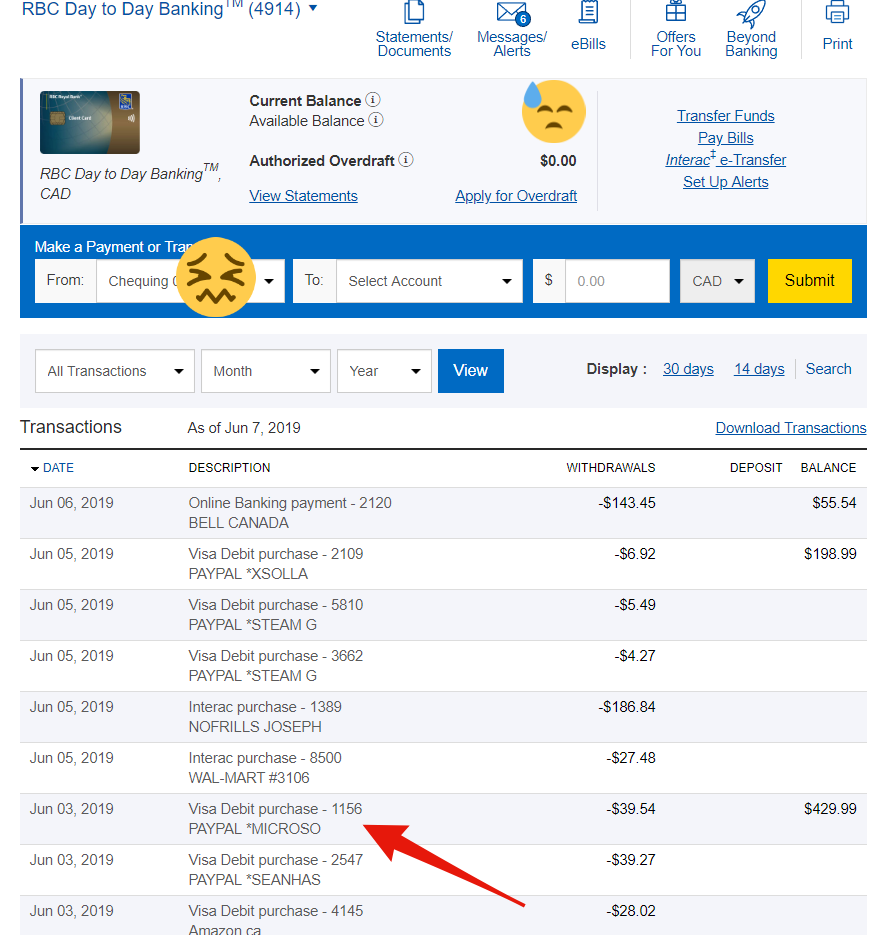Viewport: 887px width, 935px height.
Task: Click the RBC client card image
Action: point(90,122)
